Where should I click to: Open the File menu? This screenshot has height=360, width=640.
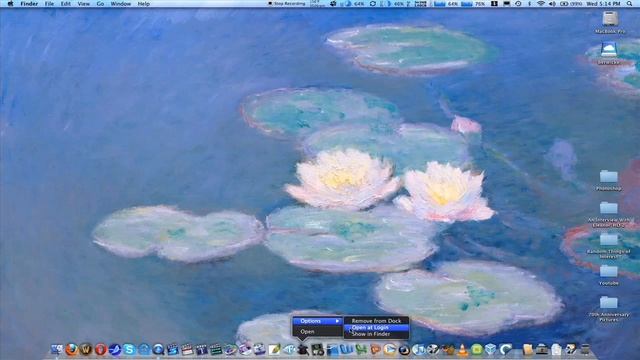coord(49,4)
